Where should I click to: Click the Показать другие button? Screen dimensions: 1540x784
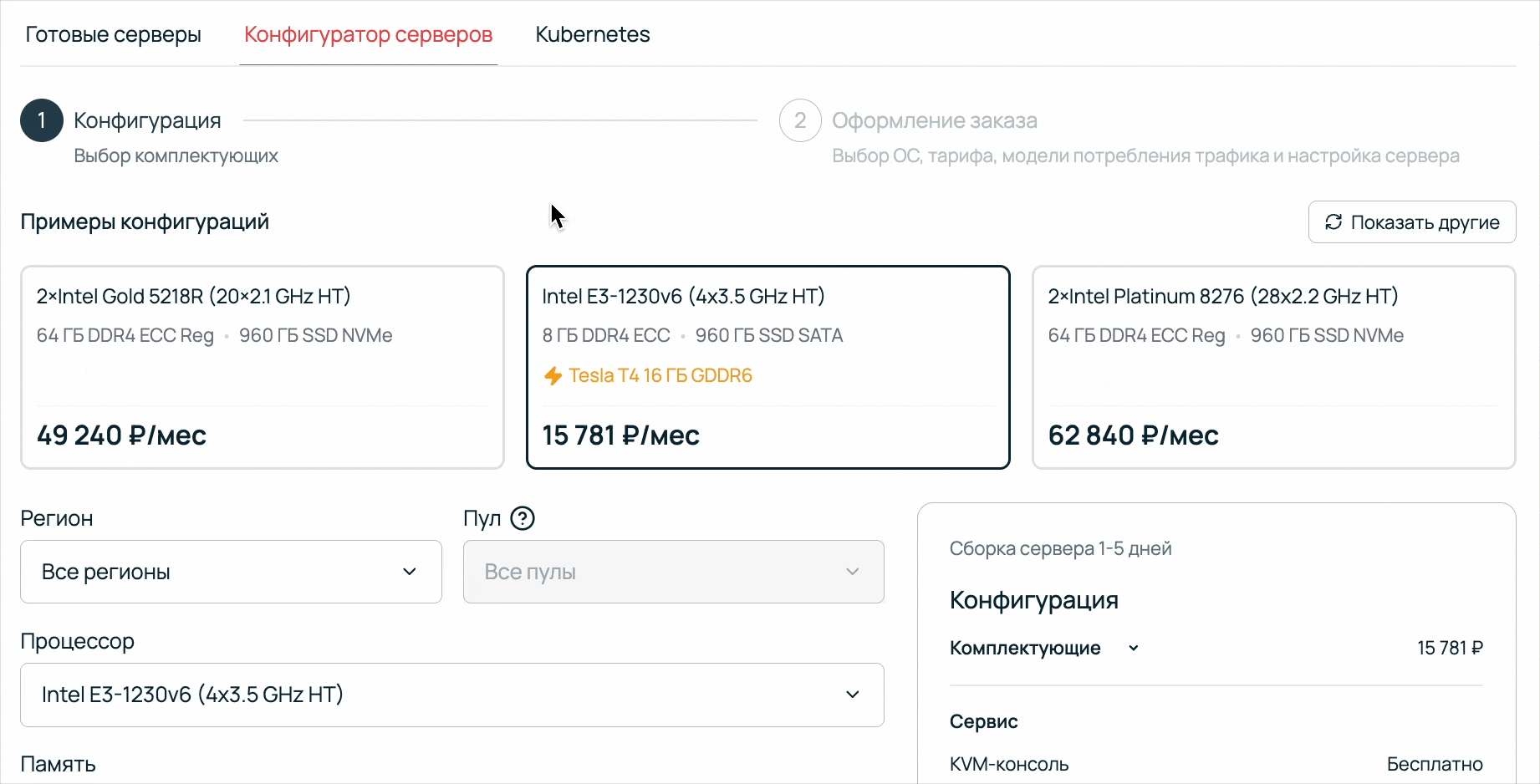[x=1411, y=221]
